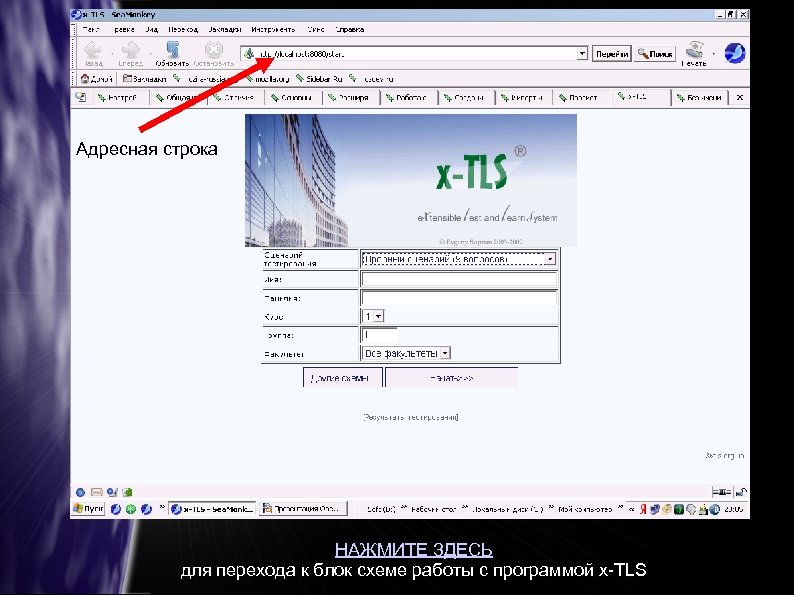Click the security padlock icon in status bar
This screenshot has width=794, height=595.
741,492
